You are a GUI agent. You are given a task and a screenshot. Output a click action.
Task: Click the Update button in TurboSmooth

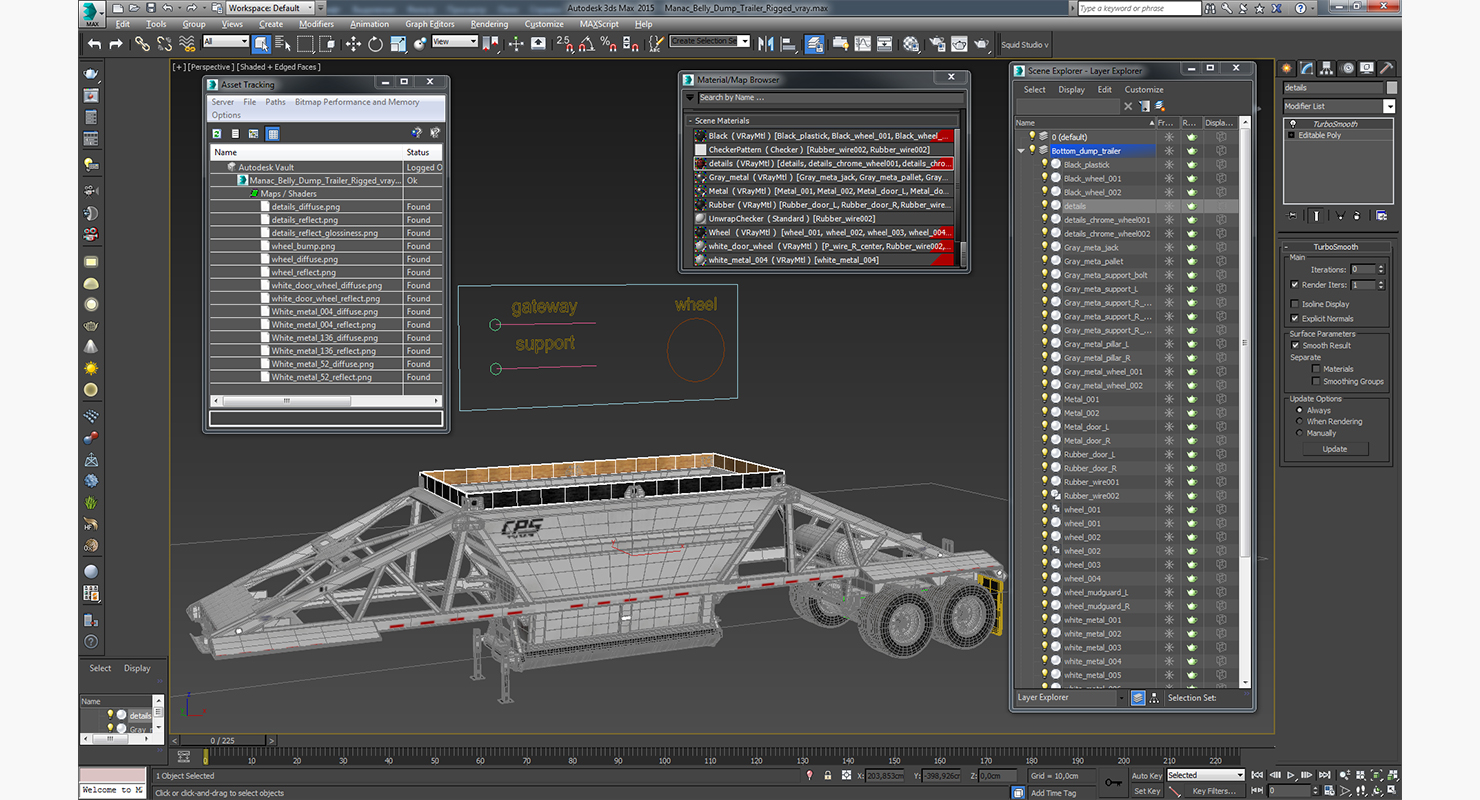(x=1335, y=449)
